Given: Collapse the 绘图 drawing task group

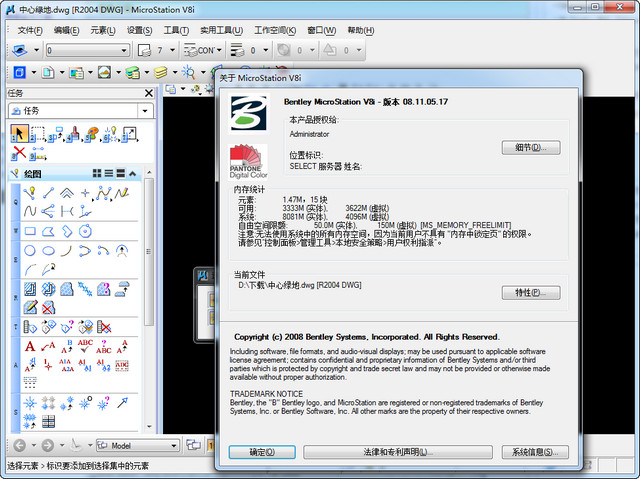Looking at the screenshot, I should tap(133, 173).
